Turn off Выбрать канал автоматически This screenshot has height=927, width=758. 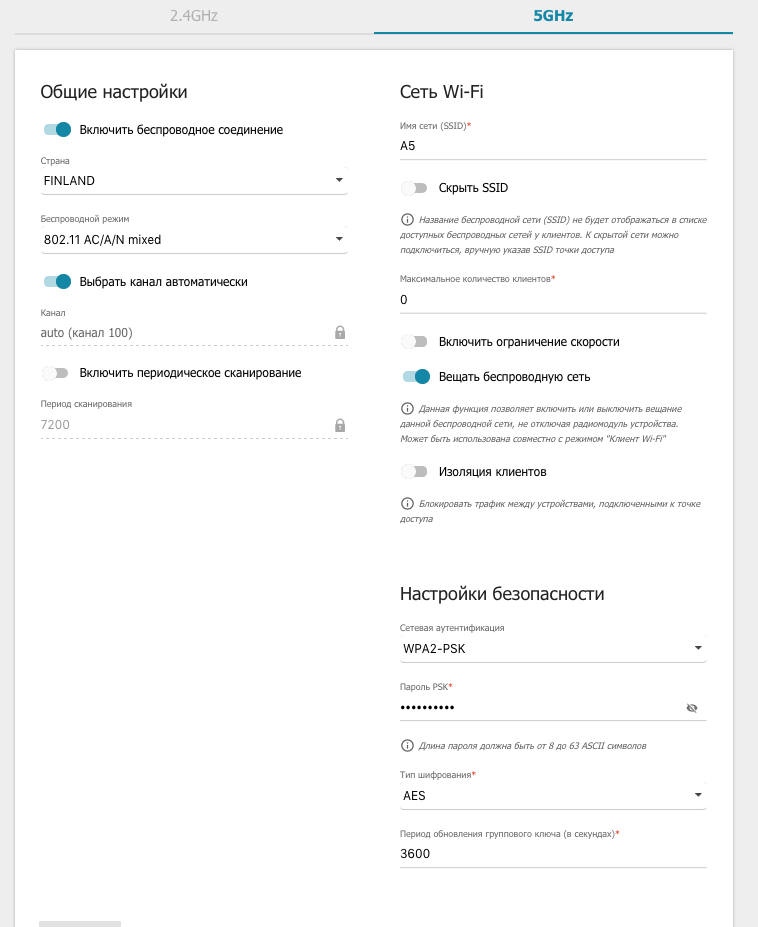click(x=58, y=282)
